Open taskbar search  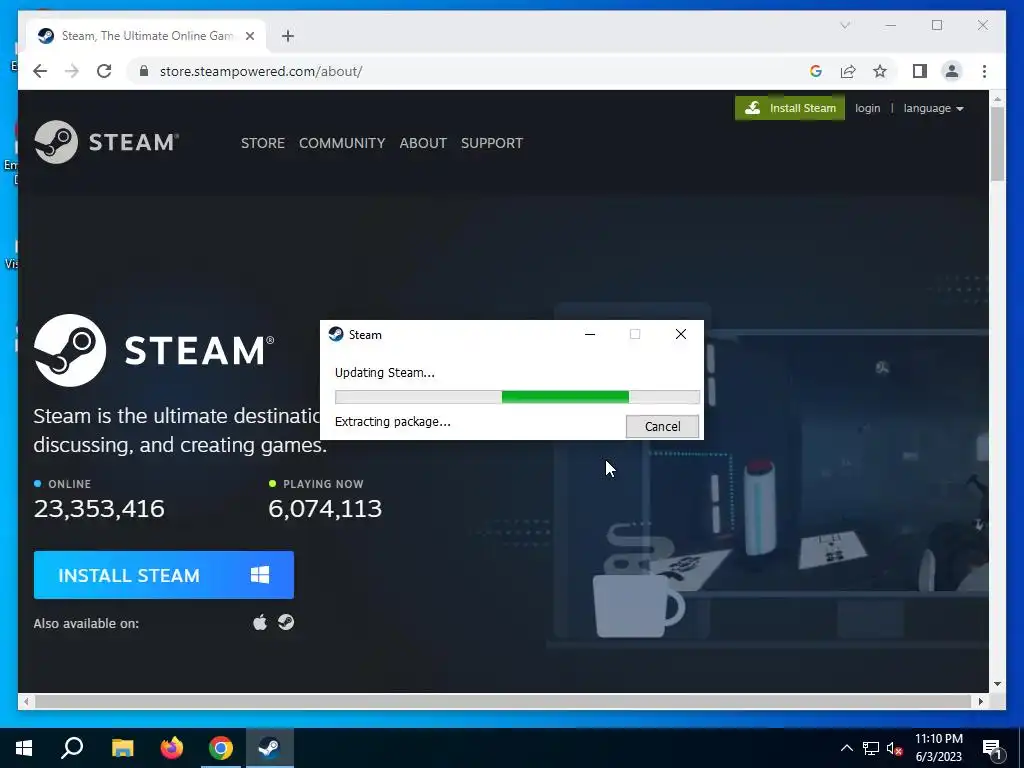72,747
